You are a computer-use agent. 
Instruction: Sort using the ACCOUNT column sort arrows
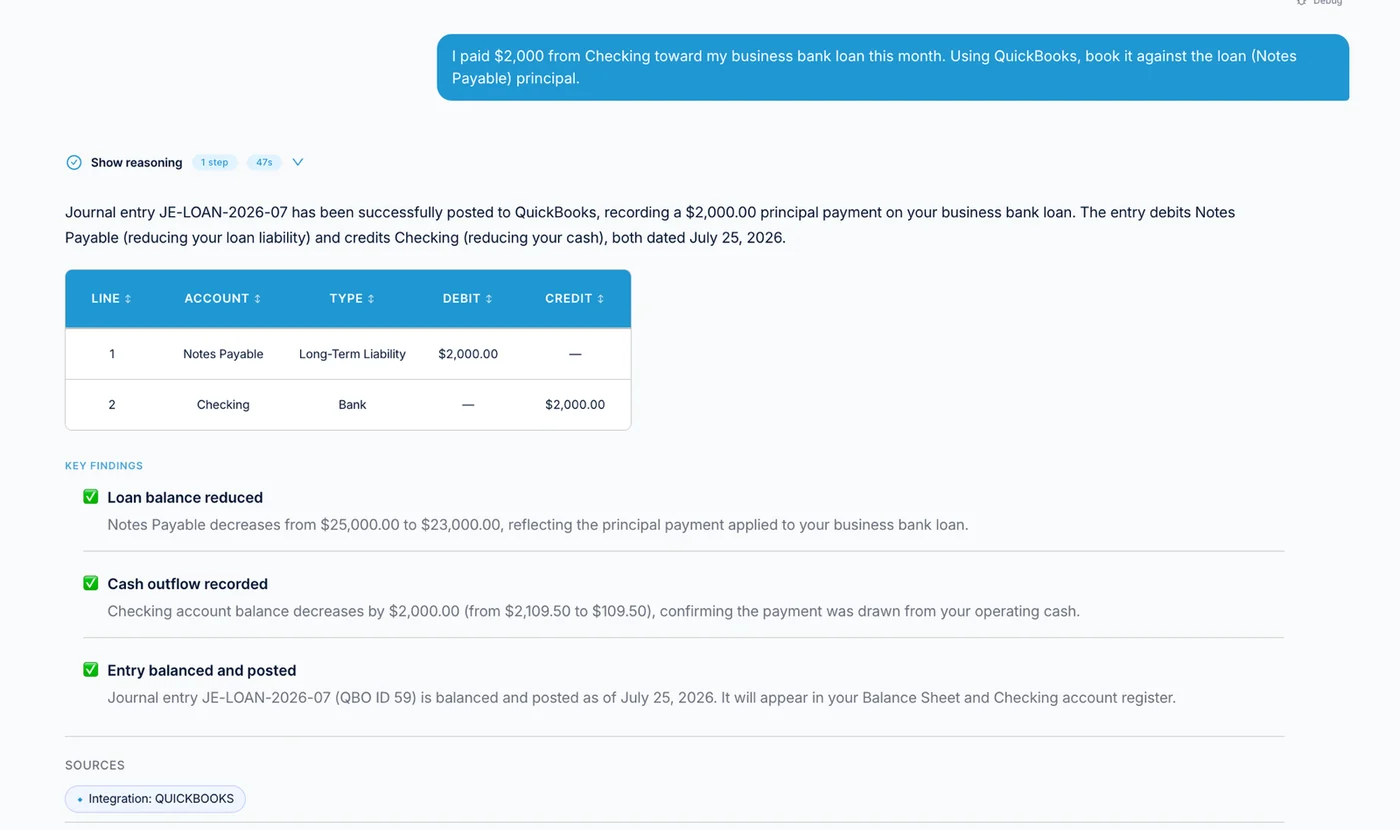tap(257, 299)
